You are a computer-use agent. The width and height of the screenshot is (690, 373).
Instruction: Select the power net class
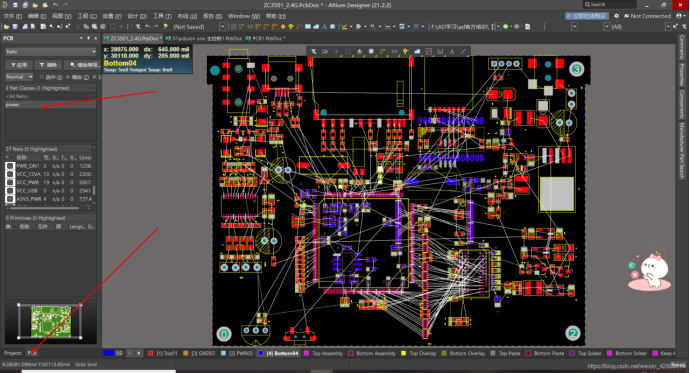pyautogui.click(x=50, y=105)
